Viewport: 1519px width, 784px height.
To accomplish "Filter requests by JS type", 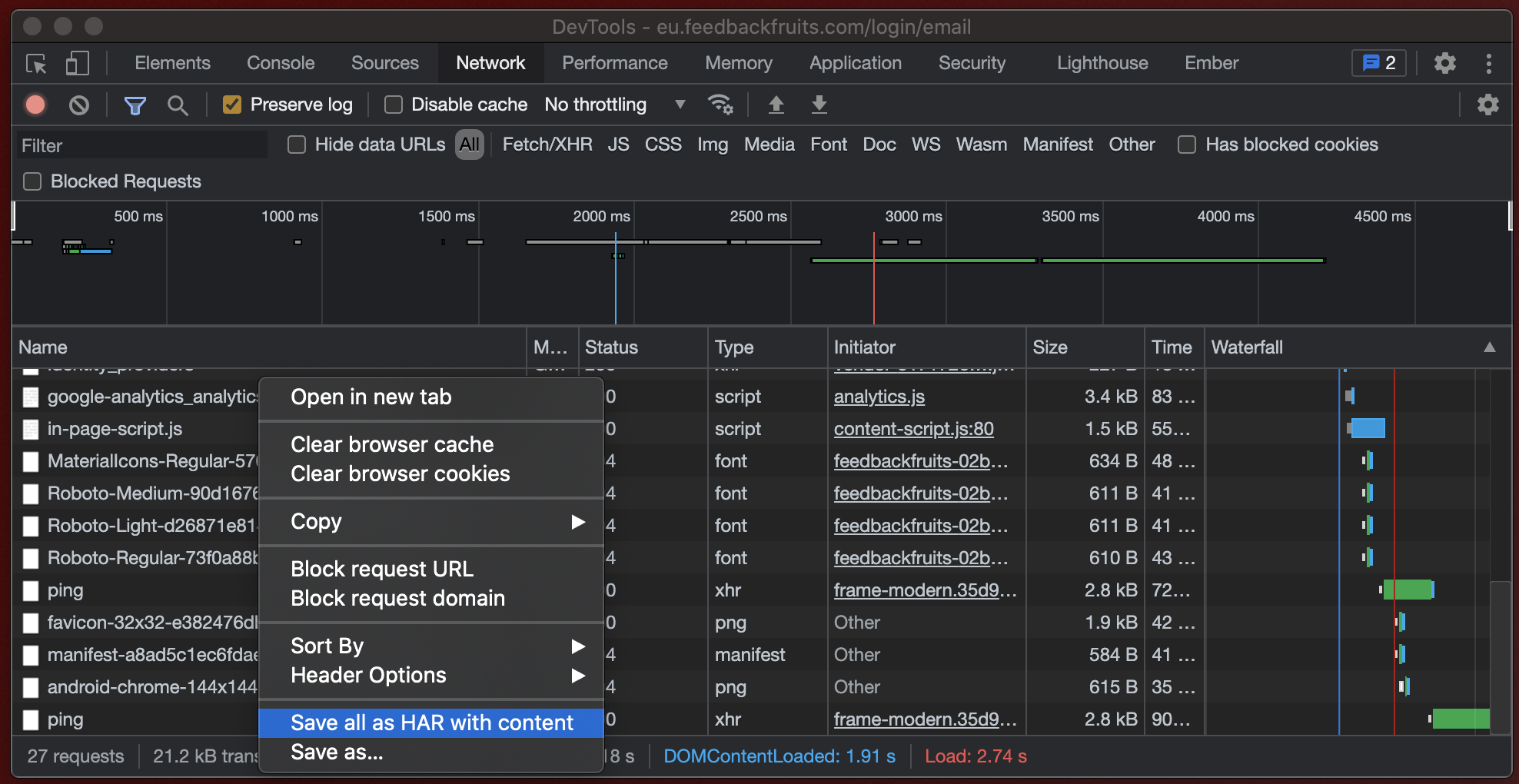I will pos(619,145).
